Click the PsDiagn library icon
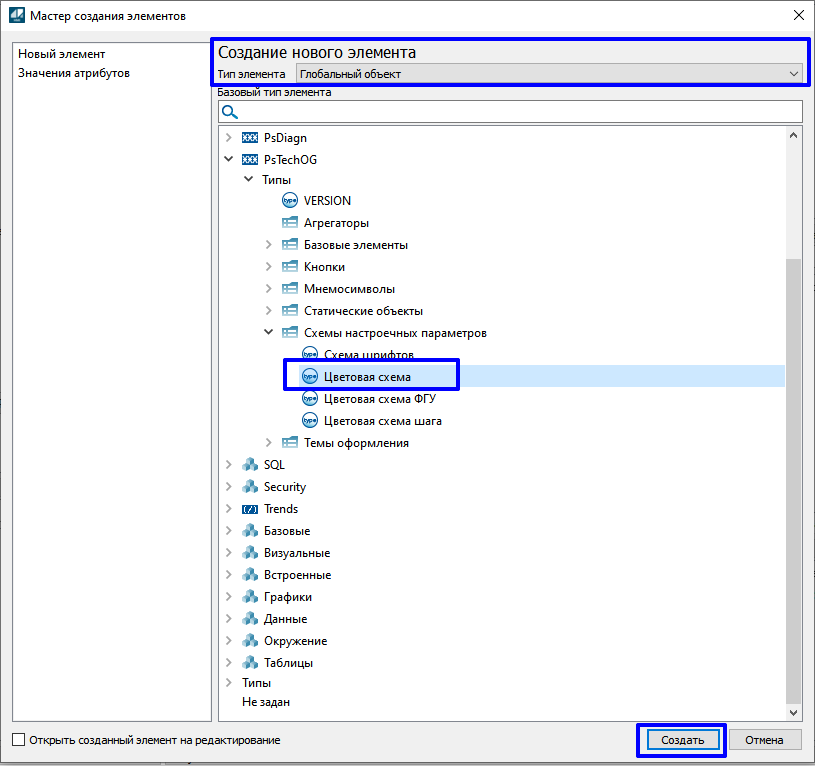 [250, 137]
